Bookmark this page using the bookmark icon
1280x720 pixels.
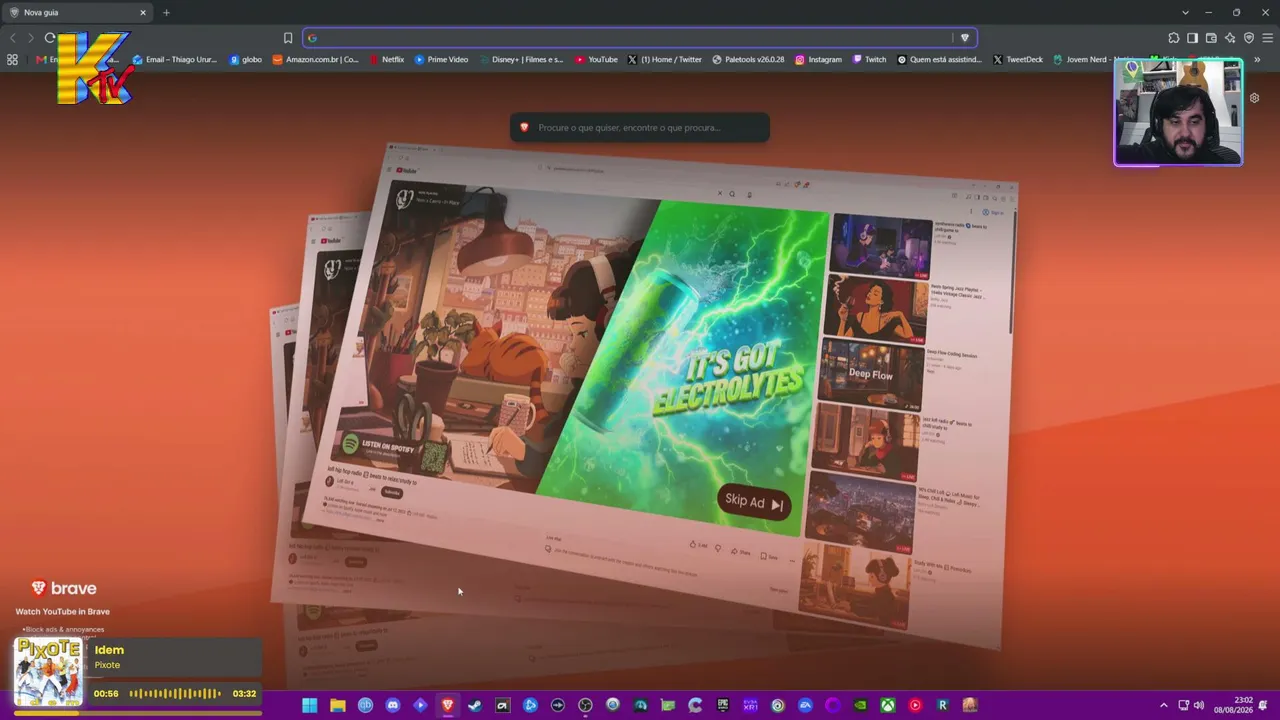click(x=288, y=38)
